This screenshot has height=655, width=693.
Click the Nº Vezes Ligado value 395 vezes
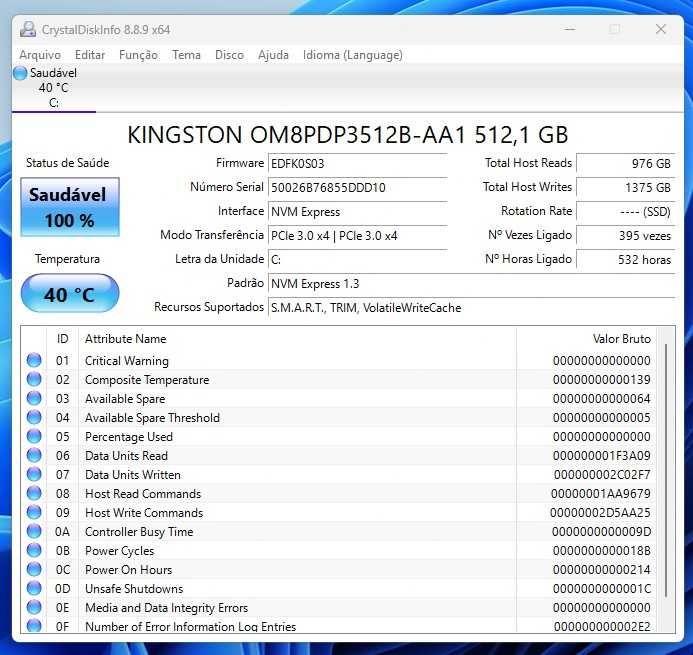(626, 236)
